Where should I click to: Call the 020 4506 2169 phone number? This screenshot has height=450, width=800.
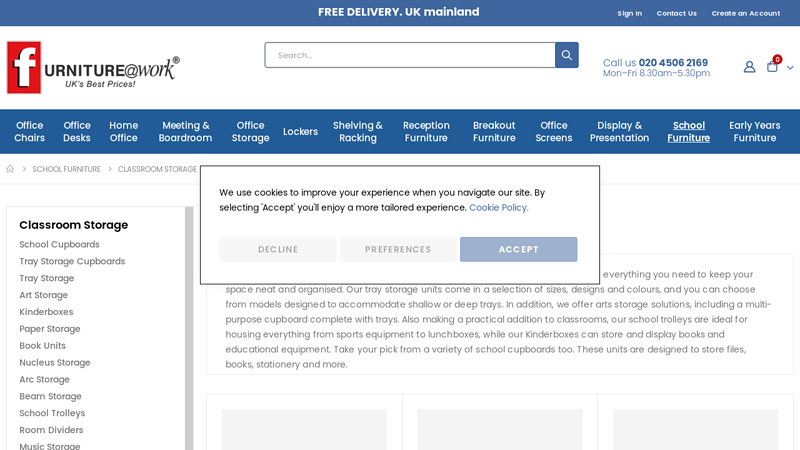click(673, 62)
